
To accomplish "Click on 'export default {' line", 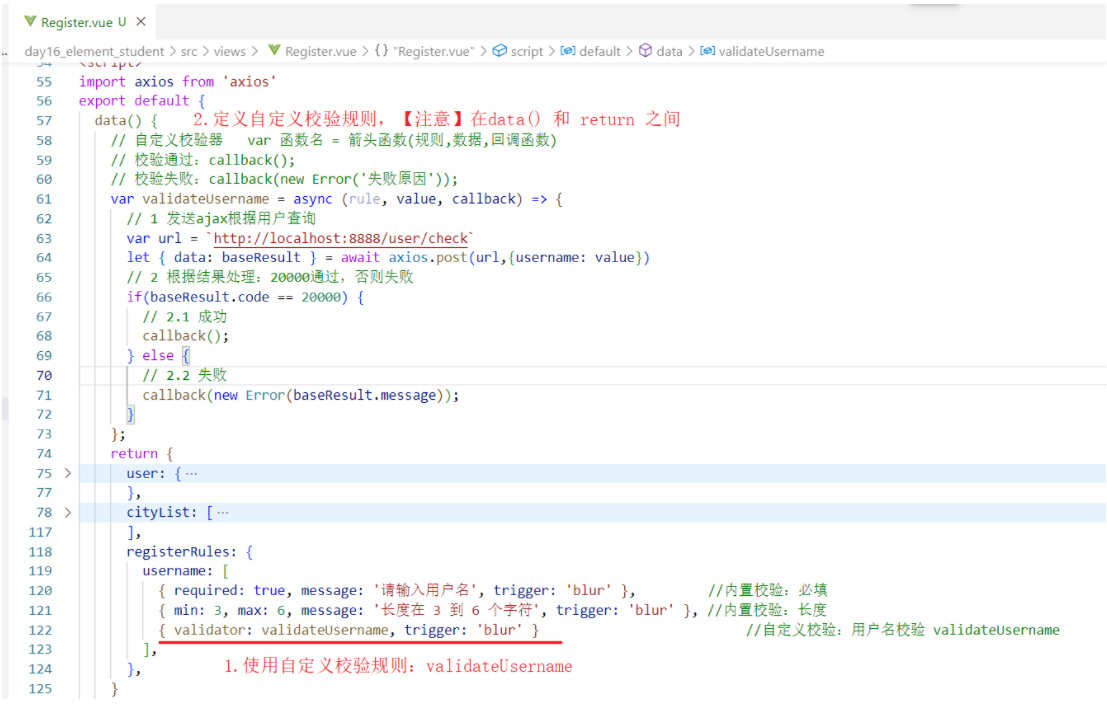I will 141,101.
